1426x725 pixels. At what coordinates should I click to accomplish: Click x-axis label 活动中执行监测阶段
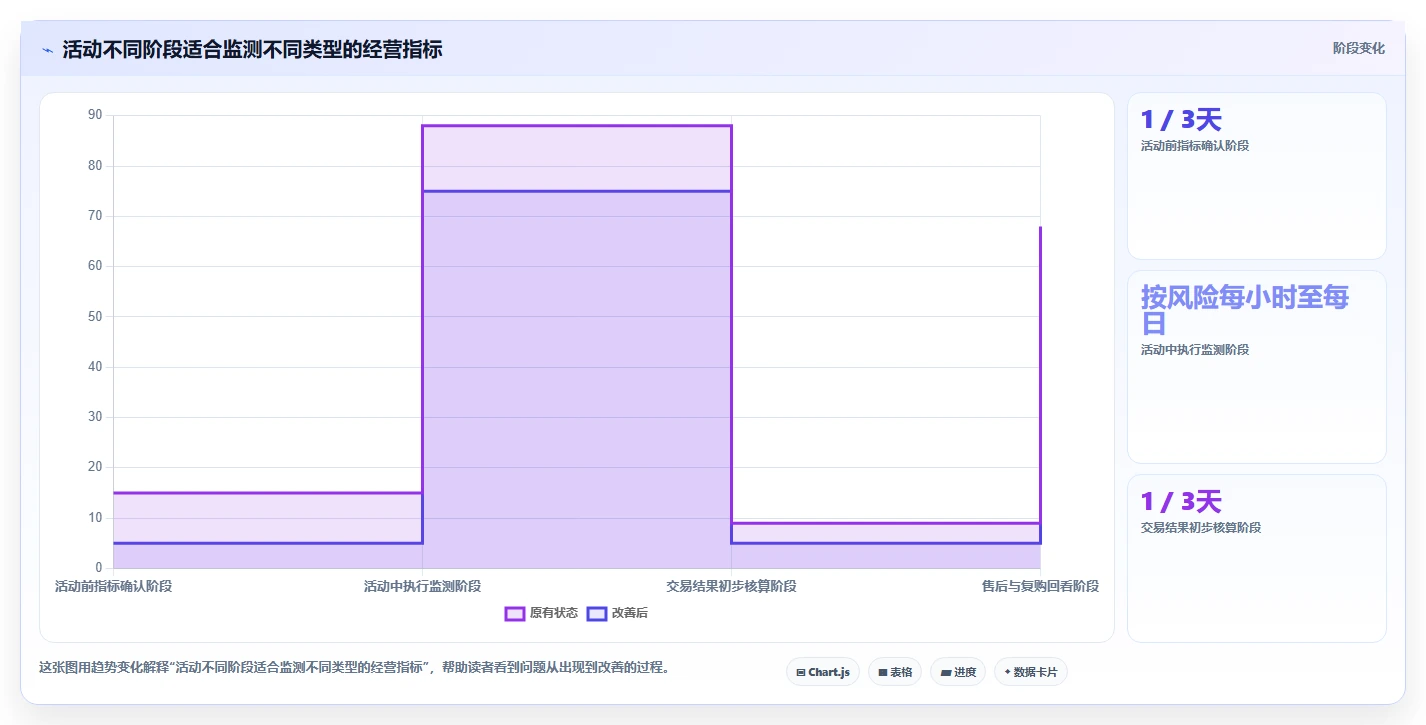coord(422,586)
